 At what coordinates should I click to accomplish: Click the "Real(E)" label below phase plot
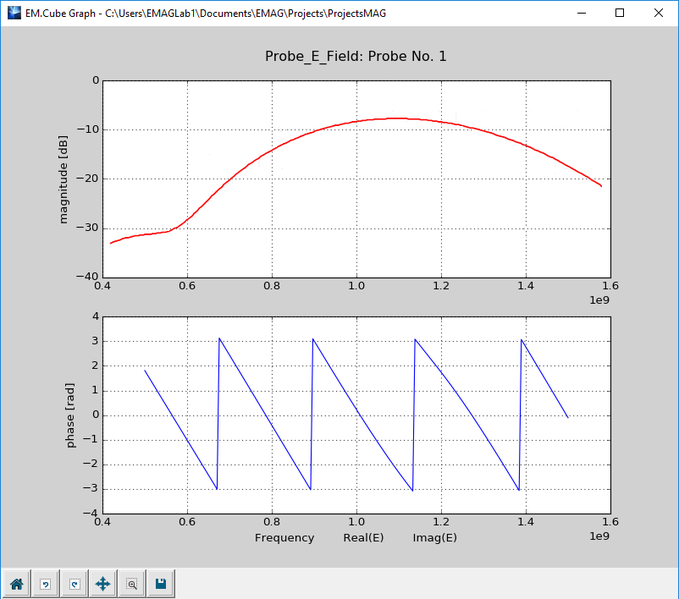363,538
